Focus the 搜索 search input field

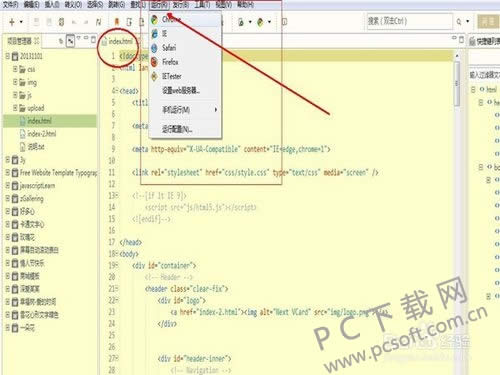click(410, 21)
